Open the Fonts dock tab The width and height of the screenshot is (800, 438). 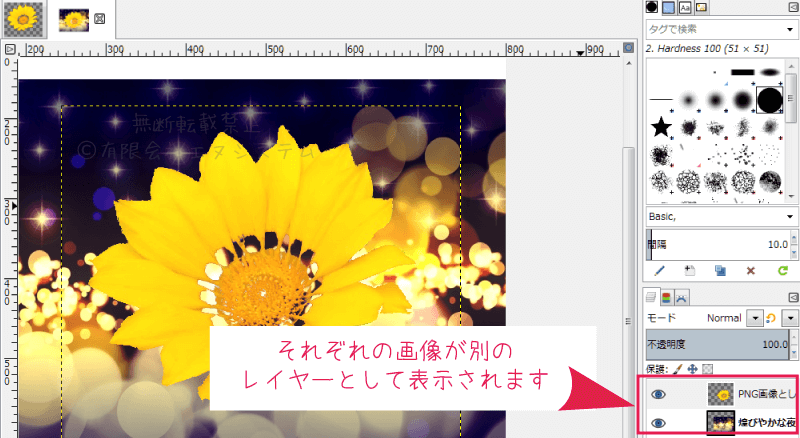(685, 7)
